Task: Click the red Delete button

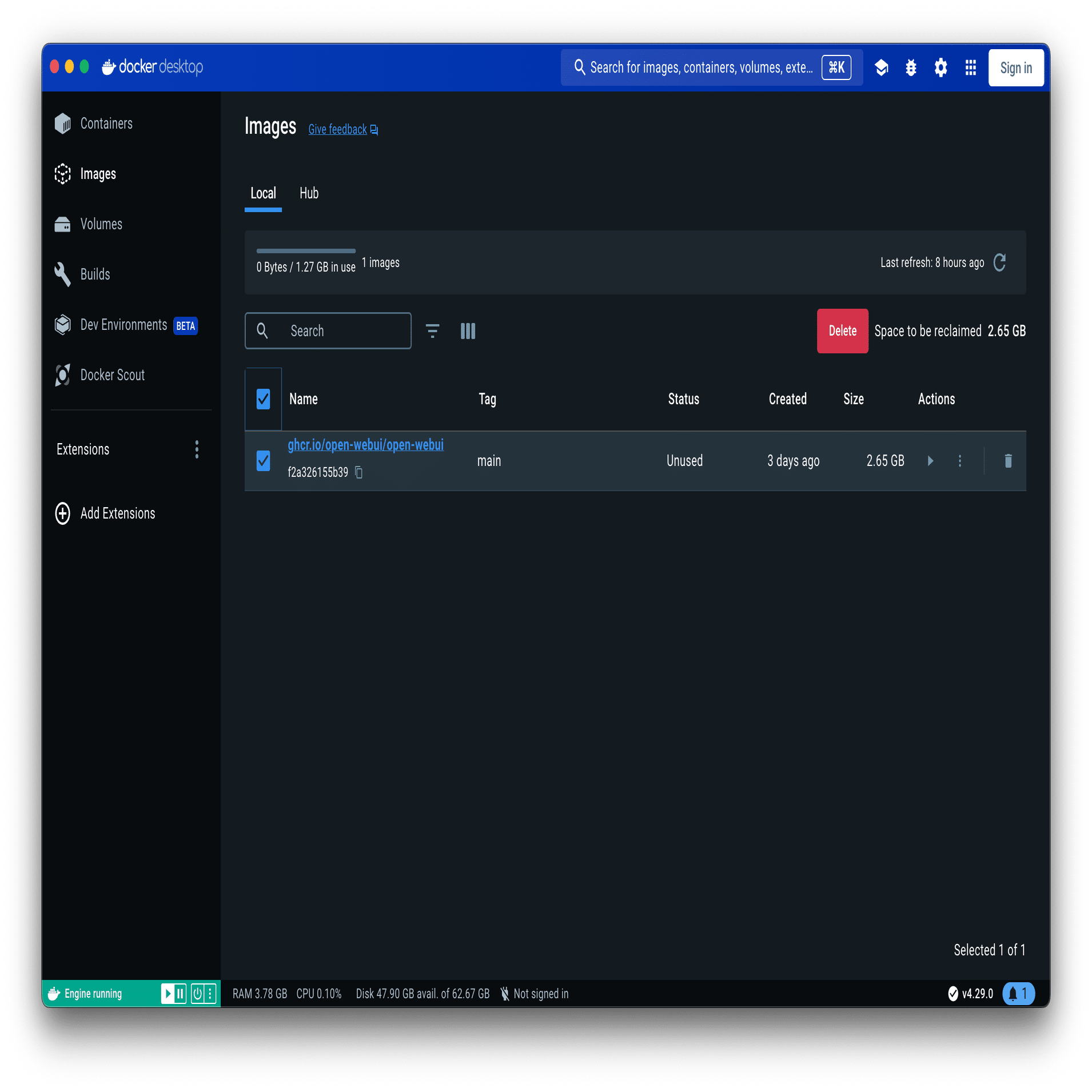Action: 842,331
